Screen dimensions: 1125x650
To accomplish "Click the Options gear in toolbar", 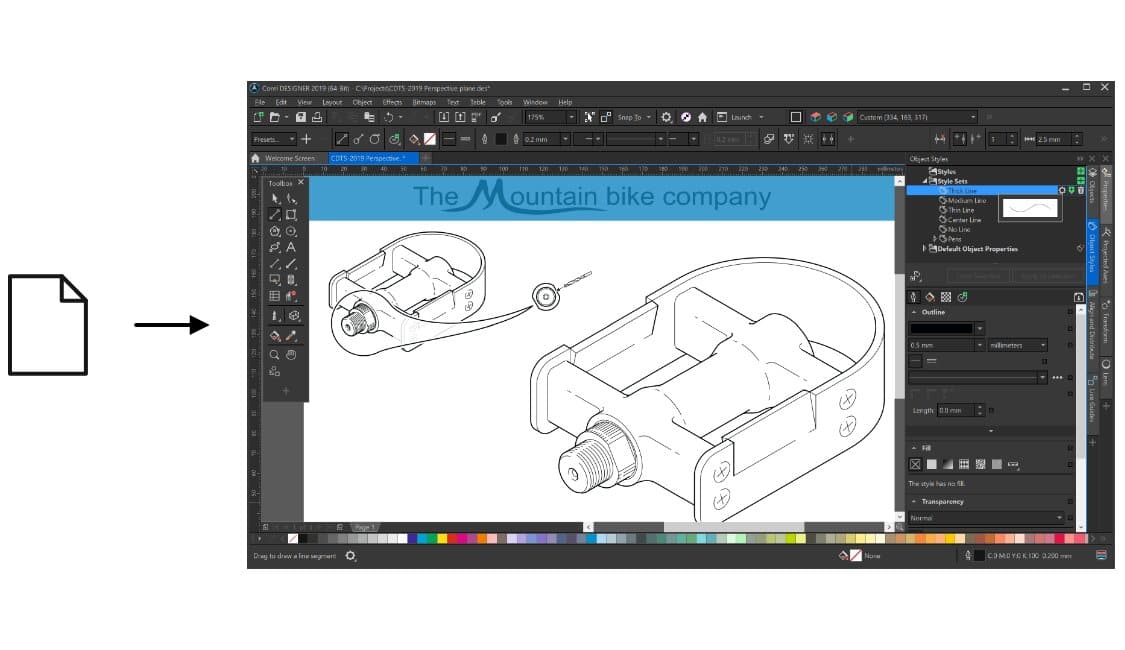I will pyautogui.click(x=667, y=117).
